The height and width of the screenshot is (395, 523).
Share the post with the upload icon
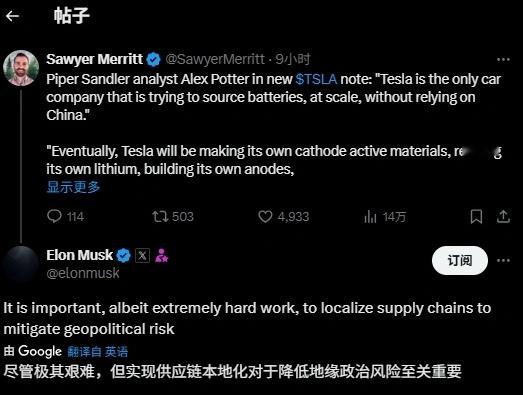[503, 216]
